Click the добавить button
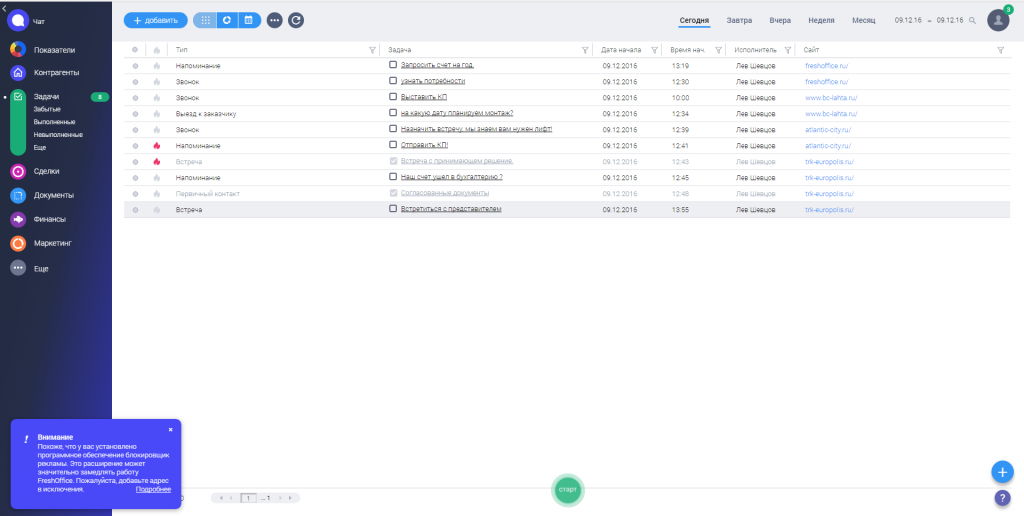 155,20
